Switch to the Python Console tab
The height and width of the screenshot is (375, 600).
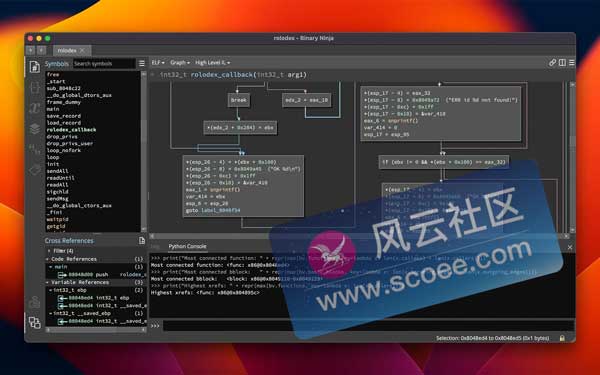pos(187,246)
